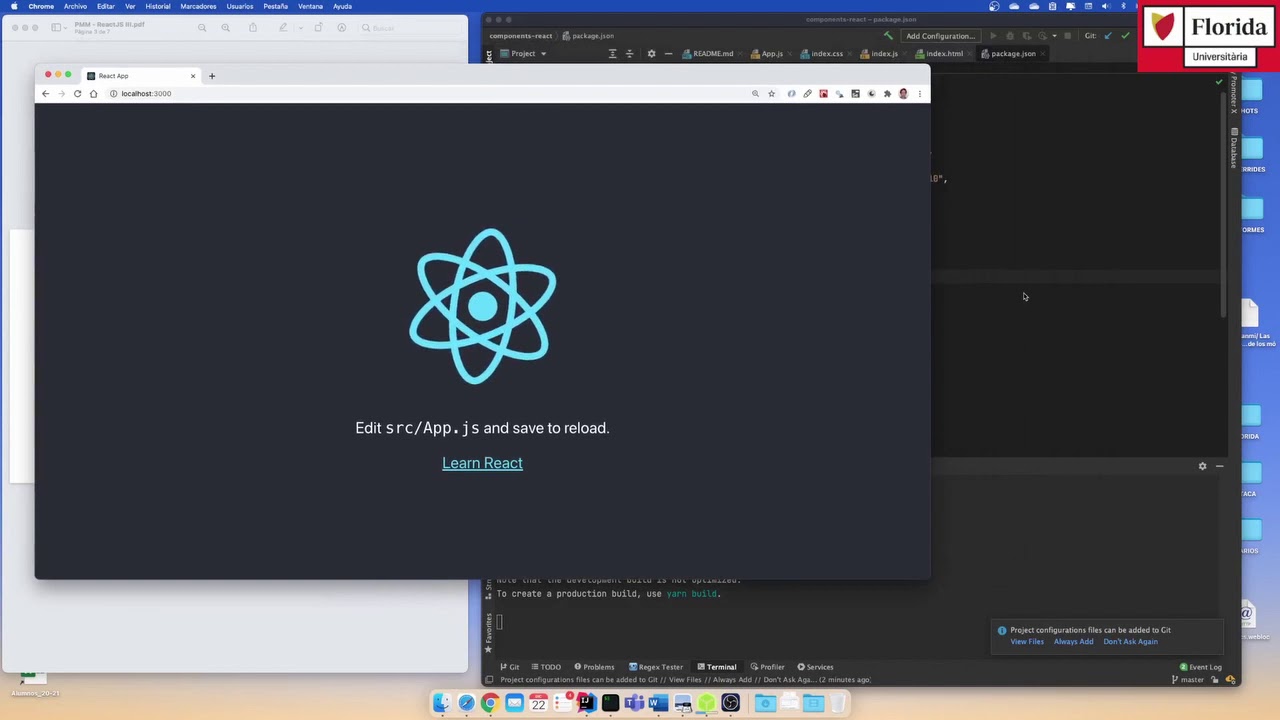Open the Services tool window
Image resolution: width=1280 pixels, height=720 pixels.
pos(815,667)
